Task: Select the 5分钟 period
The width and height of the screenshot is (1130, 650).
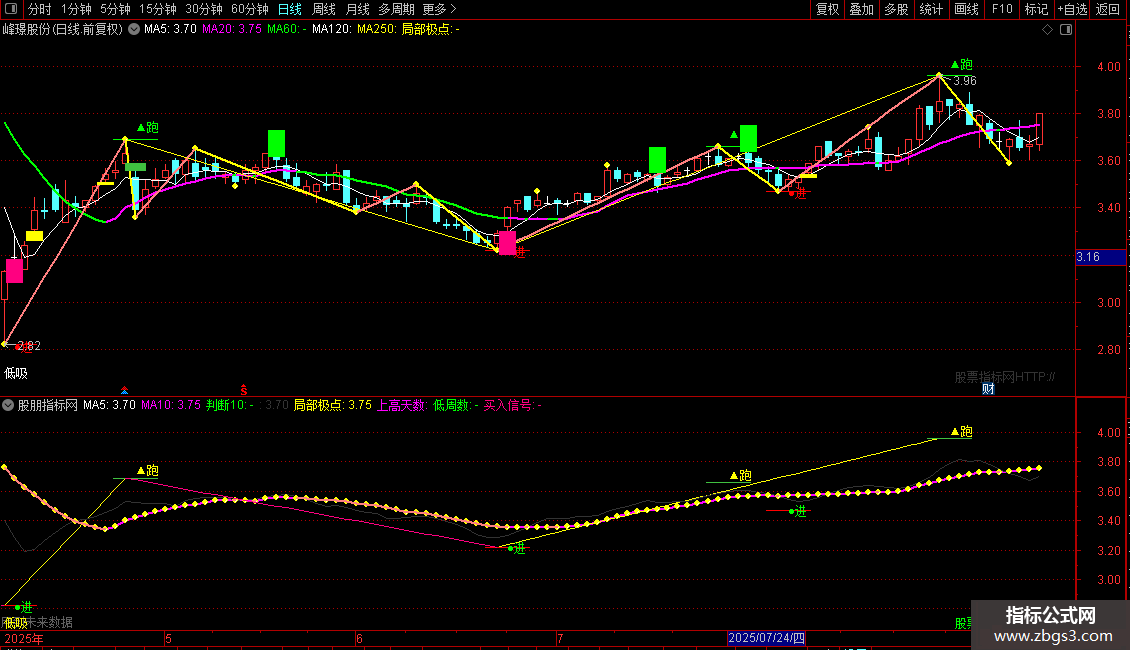Action: coord(115,9)
